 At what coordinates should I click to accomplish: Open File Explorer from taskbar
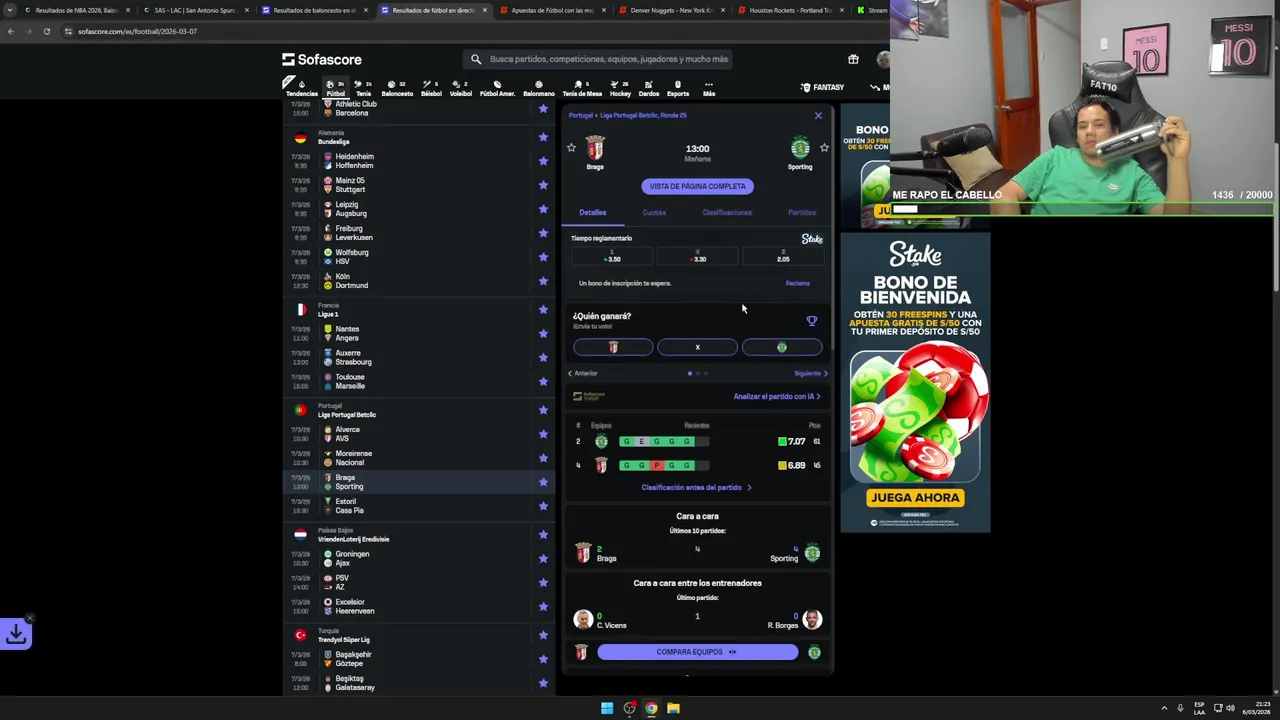673,708
